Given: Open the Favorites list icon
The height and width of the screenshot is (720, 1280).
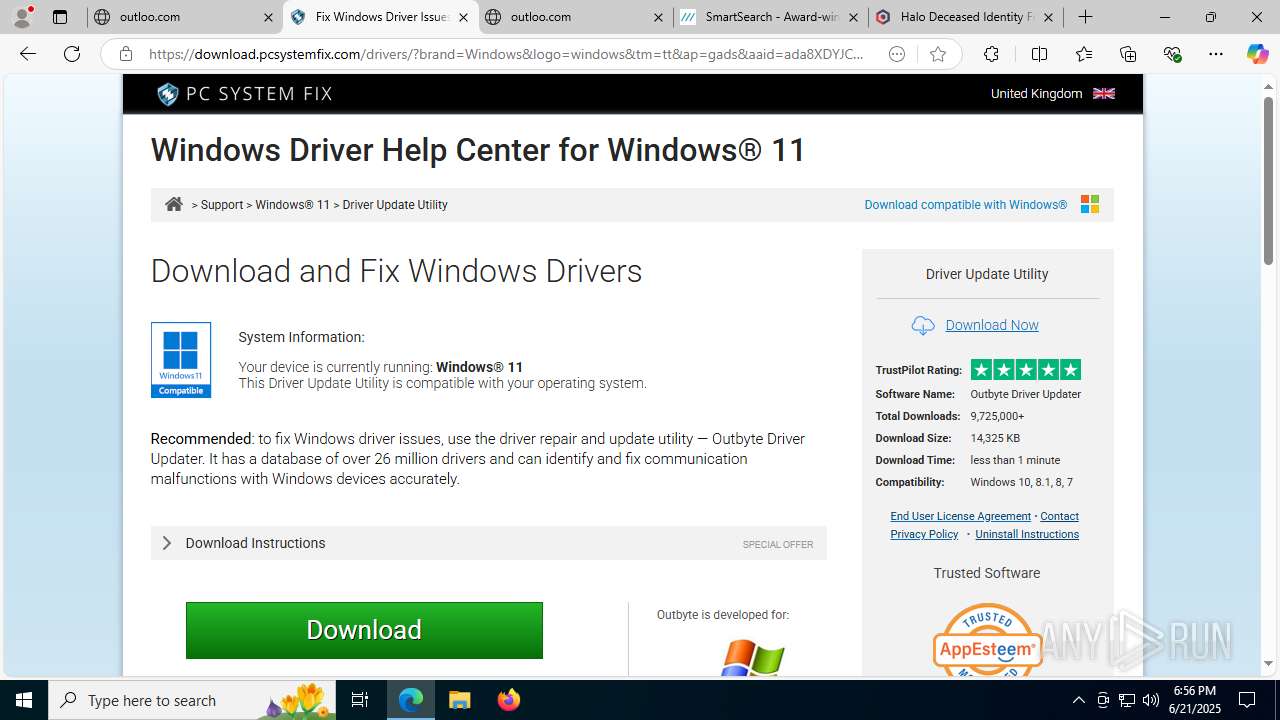Looking at the screenshot, I should point(1084,54).
